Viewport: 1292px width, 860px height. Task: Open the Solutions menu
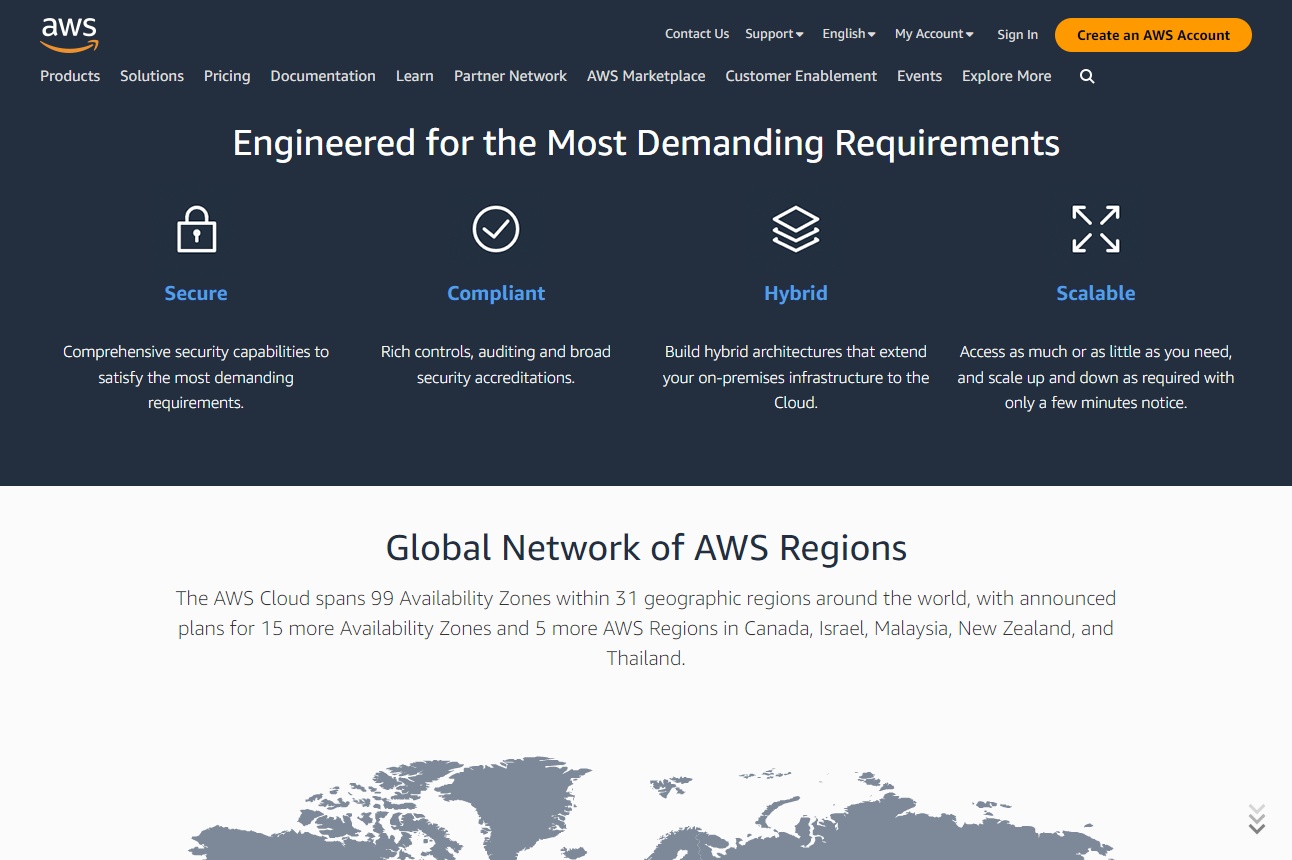coord(152,76)
